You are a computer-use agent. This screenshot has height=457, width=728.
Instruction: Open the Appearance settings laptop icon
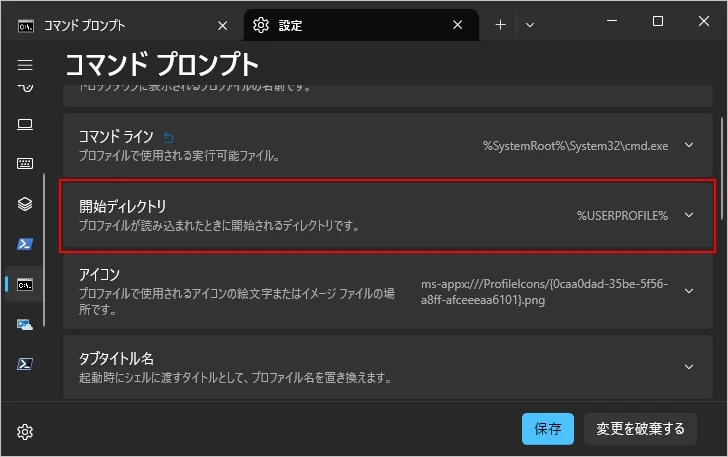(x=25, y=124)
